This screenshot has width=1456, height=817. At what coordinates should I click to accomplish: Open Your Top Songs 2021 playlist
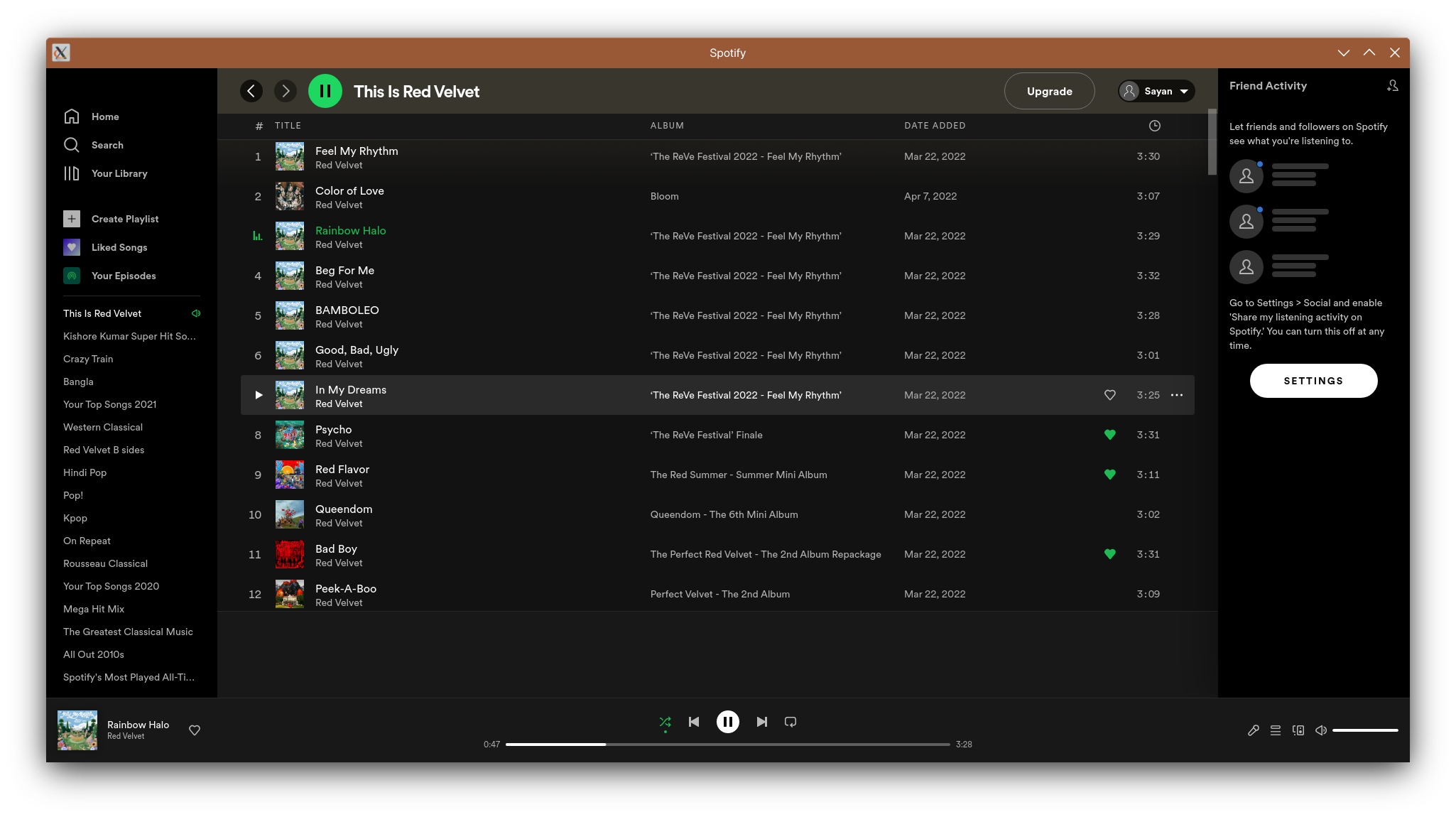110,404
